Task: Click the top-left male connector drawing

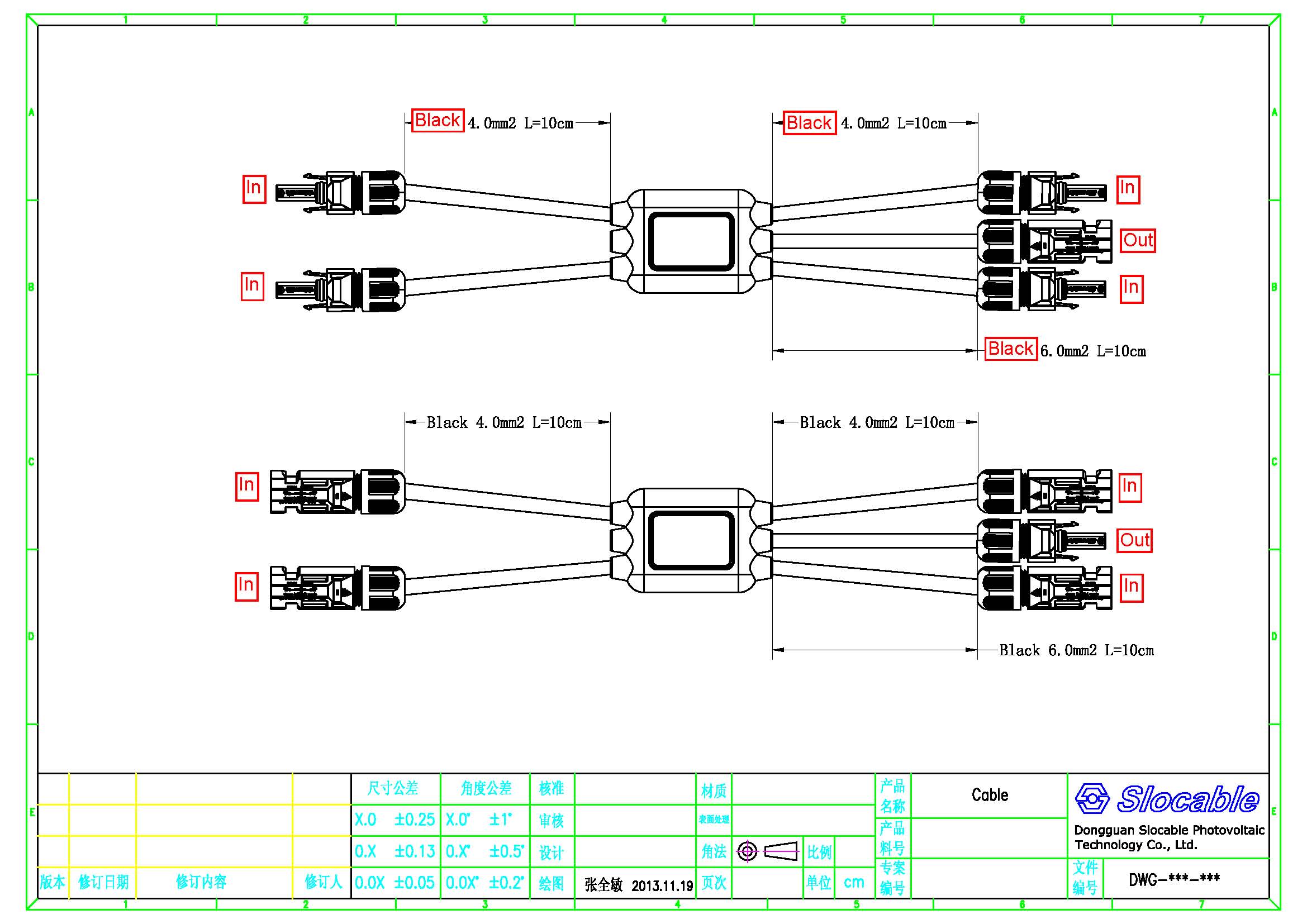Action: 340,193
